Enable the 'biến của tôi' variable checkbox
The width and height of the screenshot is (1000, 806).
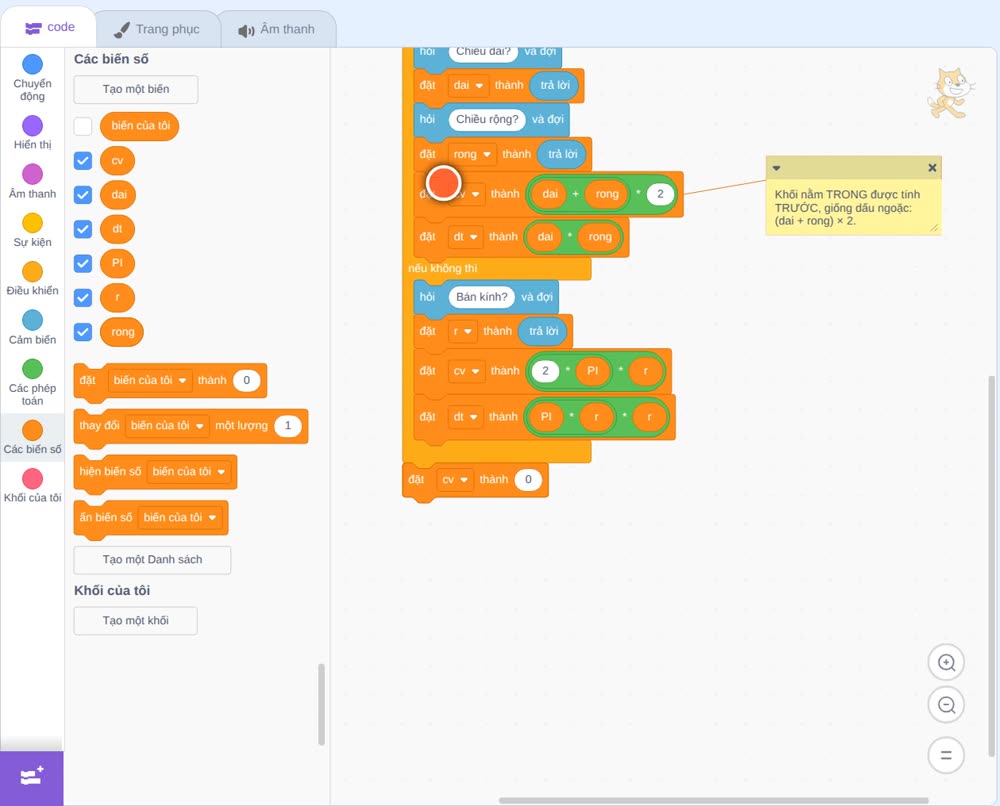[83, 126]
